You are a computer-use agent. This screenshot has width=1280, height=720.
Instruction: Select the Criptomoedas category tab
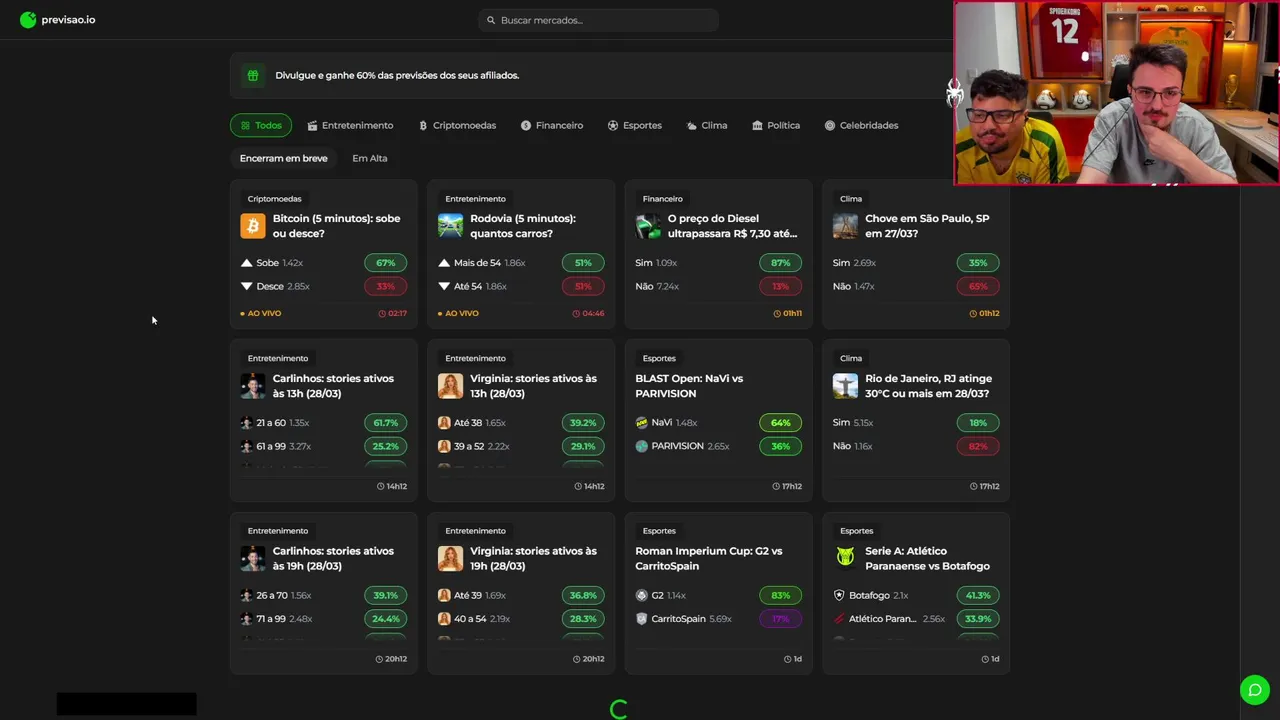[457, 125]
